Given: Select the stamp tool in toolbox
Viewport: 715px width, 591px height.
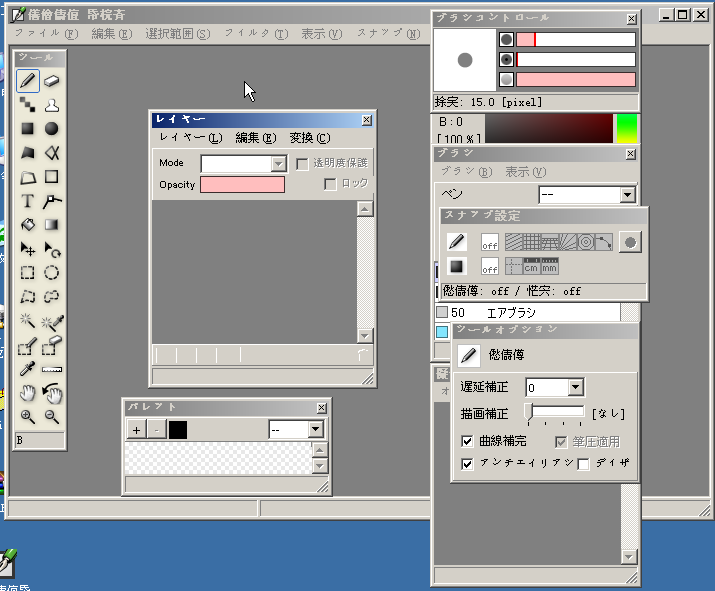Looking at the screenshot, I should click(52, 105).
